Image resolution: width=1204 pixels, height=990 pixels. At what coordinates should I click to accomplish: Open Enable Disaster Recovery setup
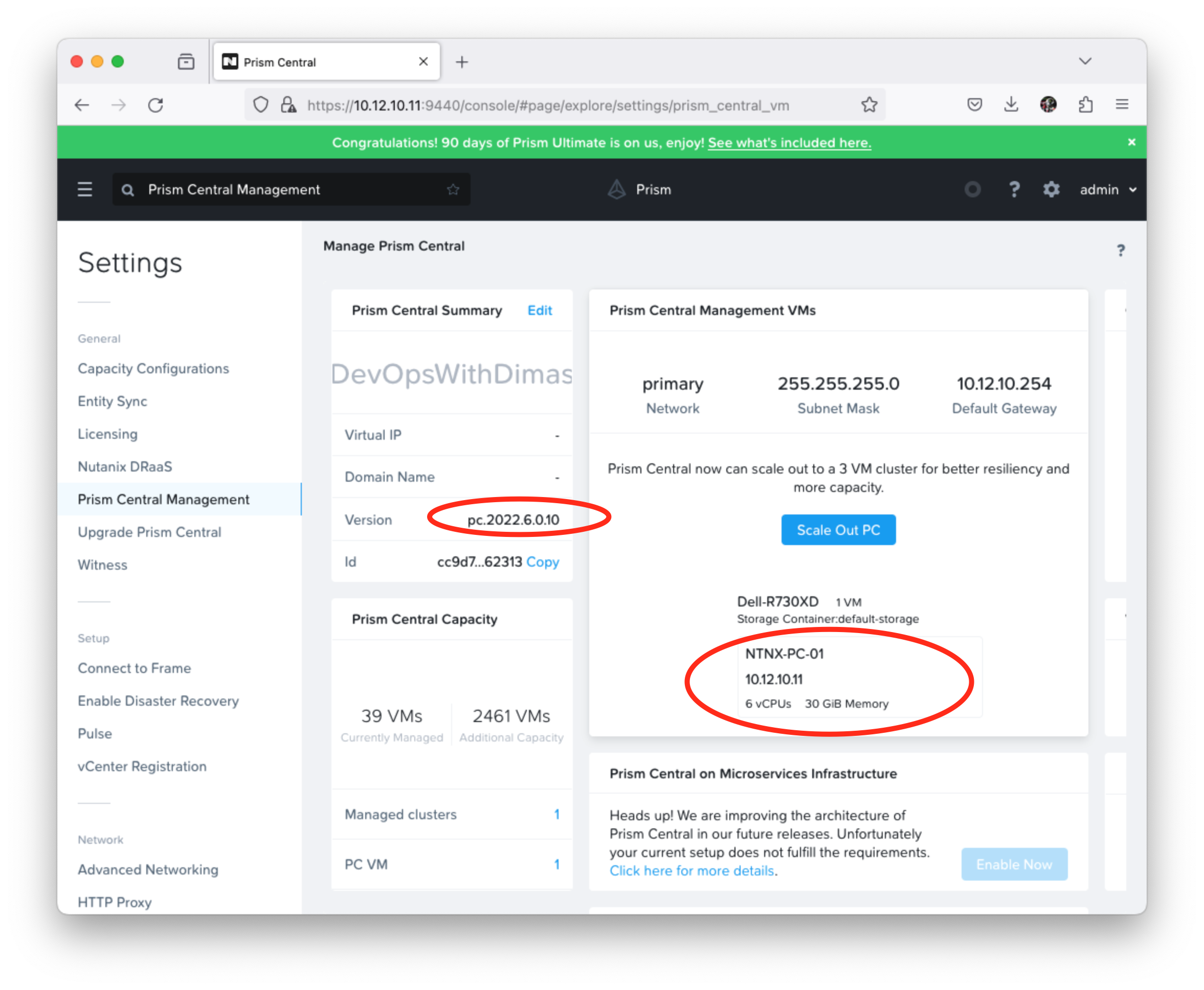click(159, 701)
